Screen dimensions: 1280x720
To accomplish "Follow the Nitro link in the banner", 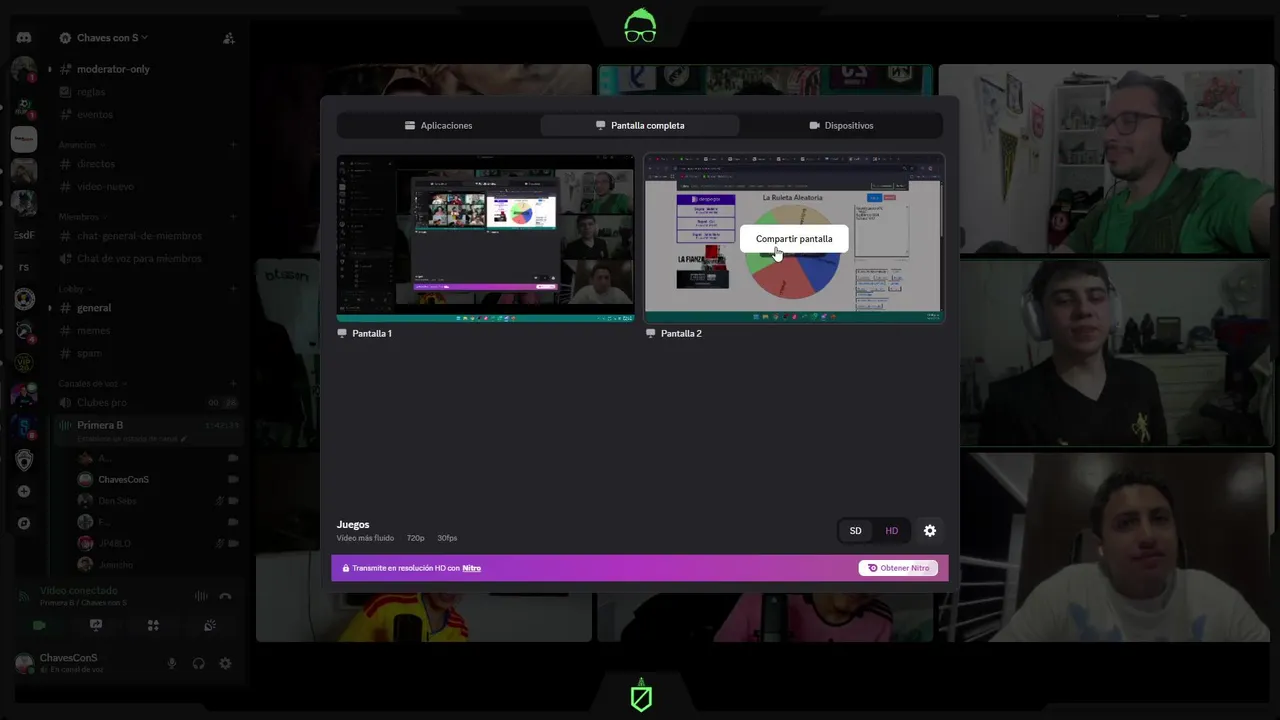I will click(x=471, y=568).
